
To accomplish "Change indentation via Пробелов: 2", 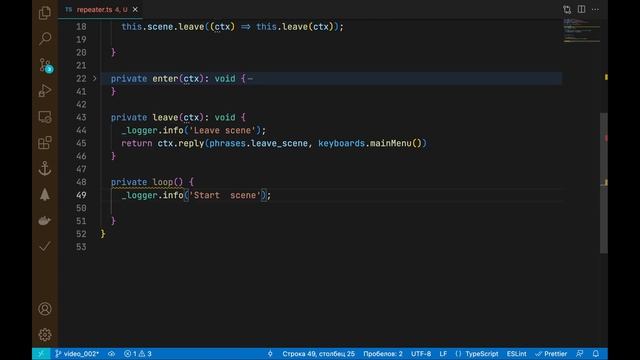I will pyautogui.click(x=383, y=354).
